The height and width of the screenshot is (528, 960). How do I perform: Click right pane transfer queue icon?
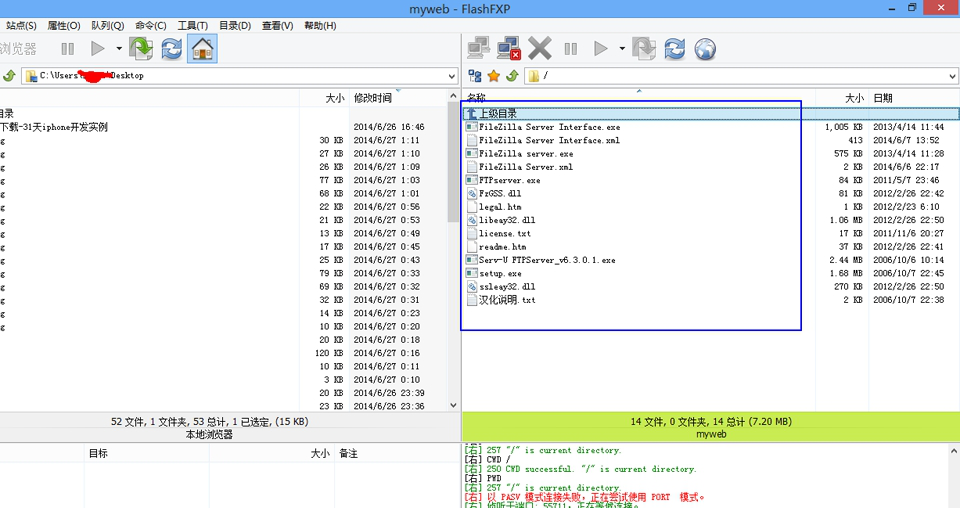click(644, 48)
